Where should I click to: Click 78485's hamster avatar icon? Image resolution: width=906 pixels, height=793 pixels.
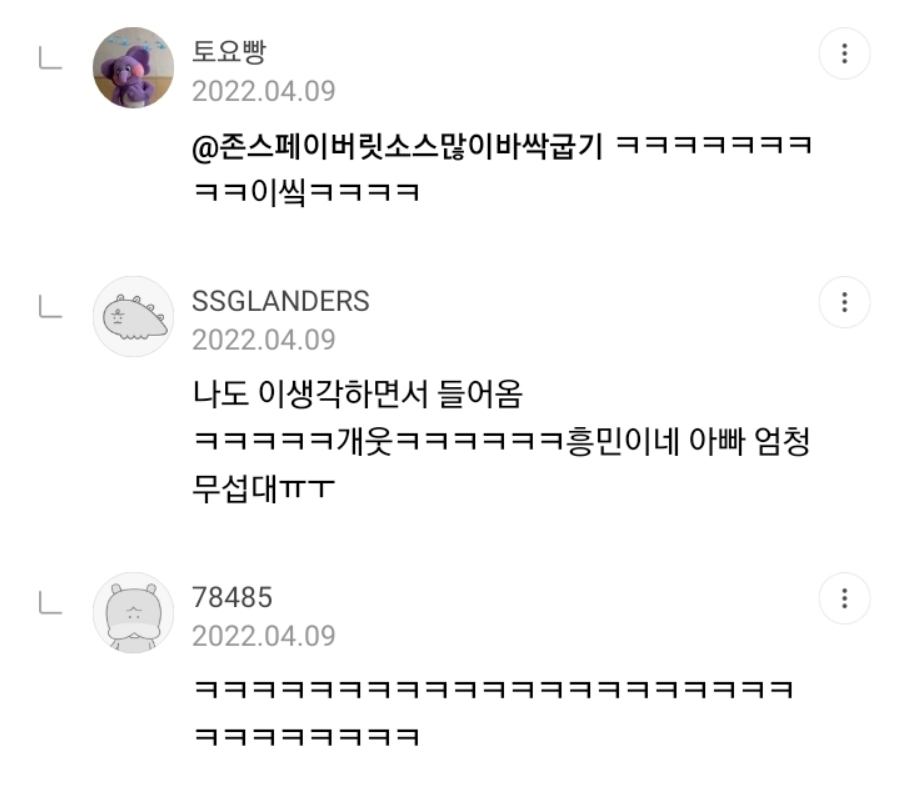[133, 613]
